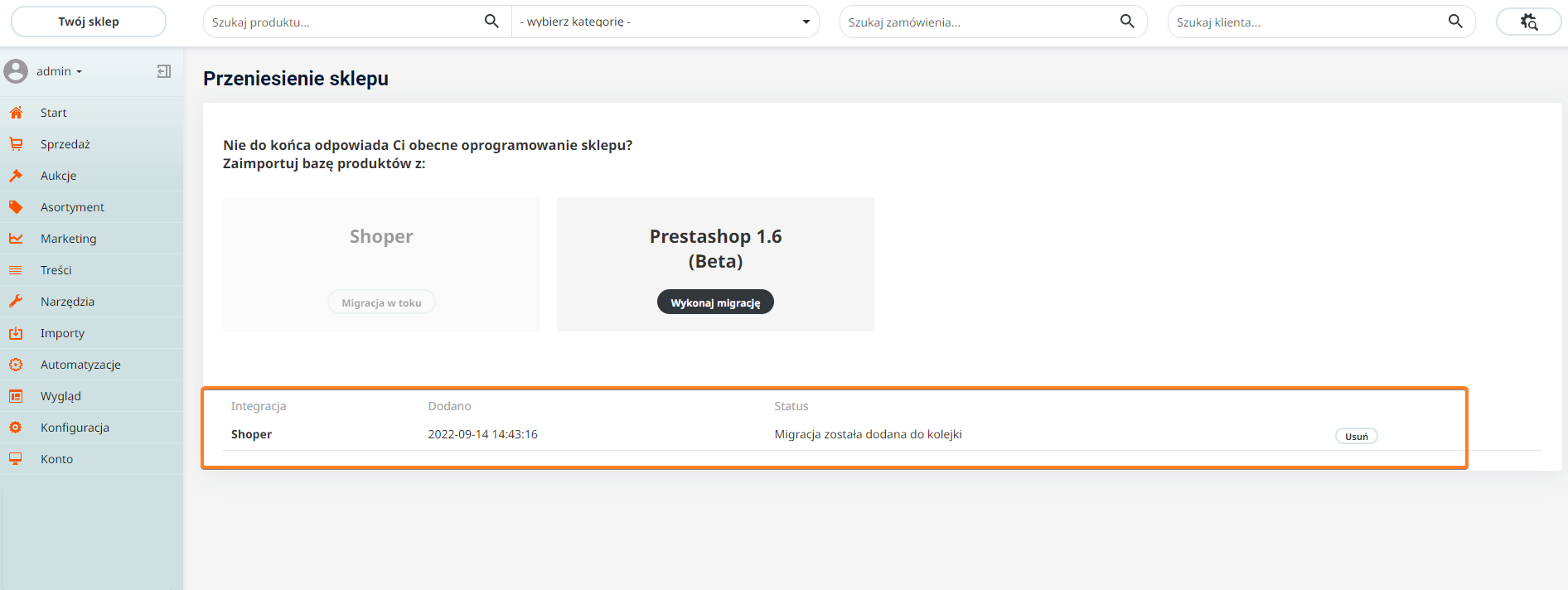
Task: Click the Start home icon in sidebar
Action: pyautogui.click(x=16, y=113)
